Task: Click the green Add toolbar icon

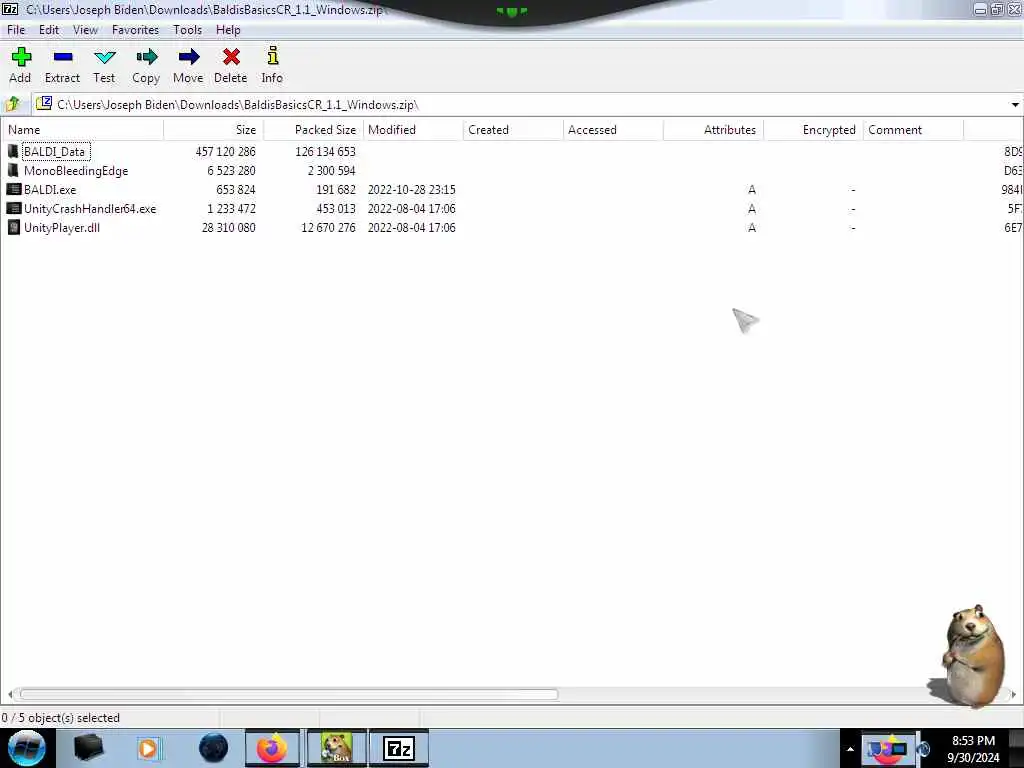Action: click(x=21, y=57)
